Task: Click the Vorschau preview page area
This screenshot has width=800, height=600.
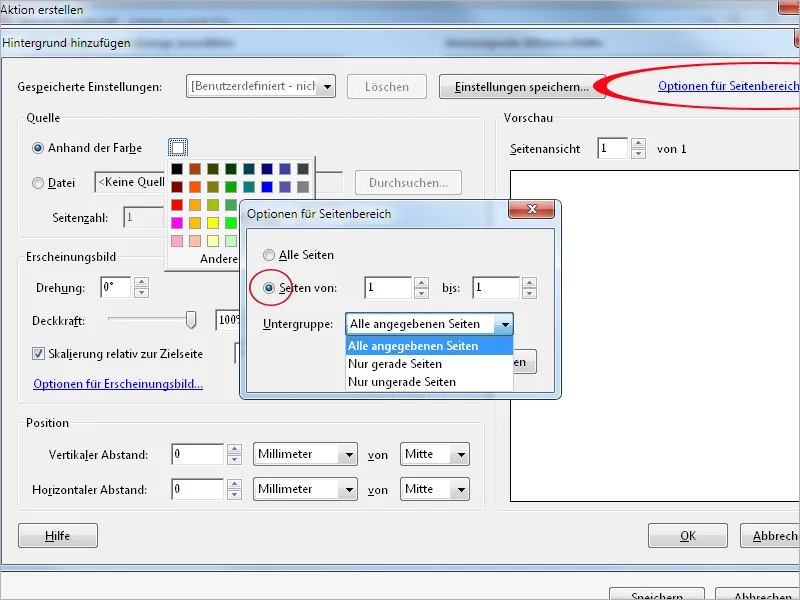Action: (655, 336)
